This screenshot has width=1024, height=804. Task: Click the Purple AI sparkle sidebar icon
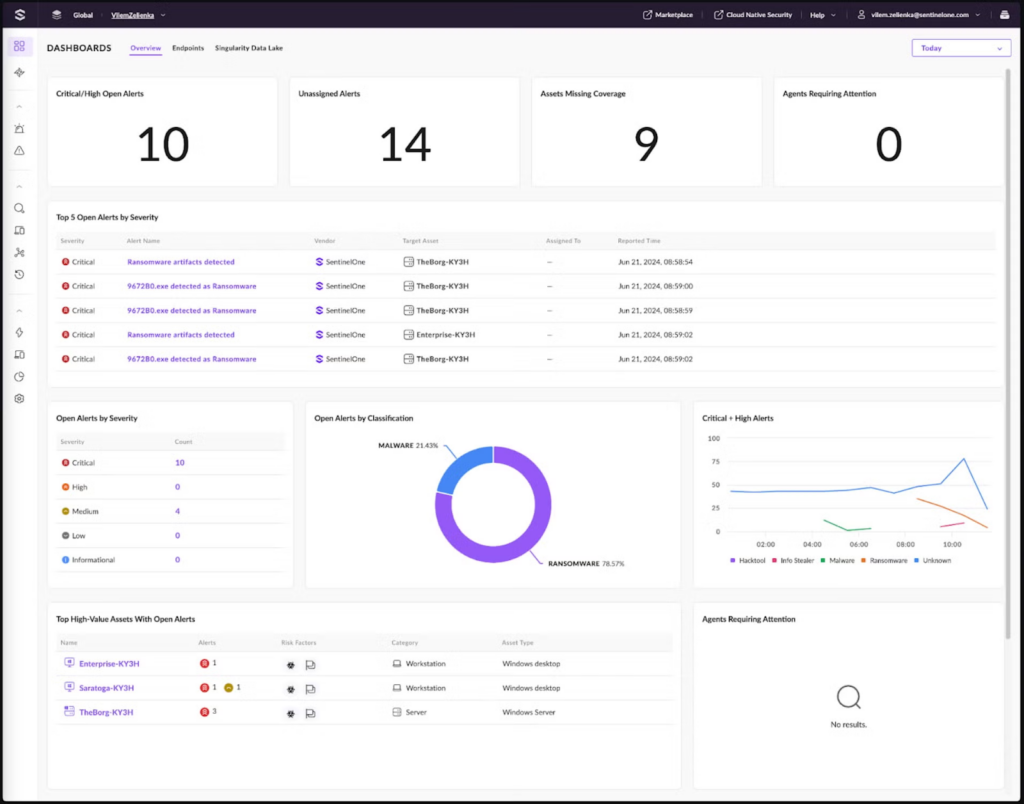pyautogui.click(x=19, y=73)
